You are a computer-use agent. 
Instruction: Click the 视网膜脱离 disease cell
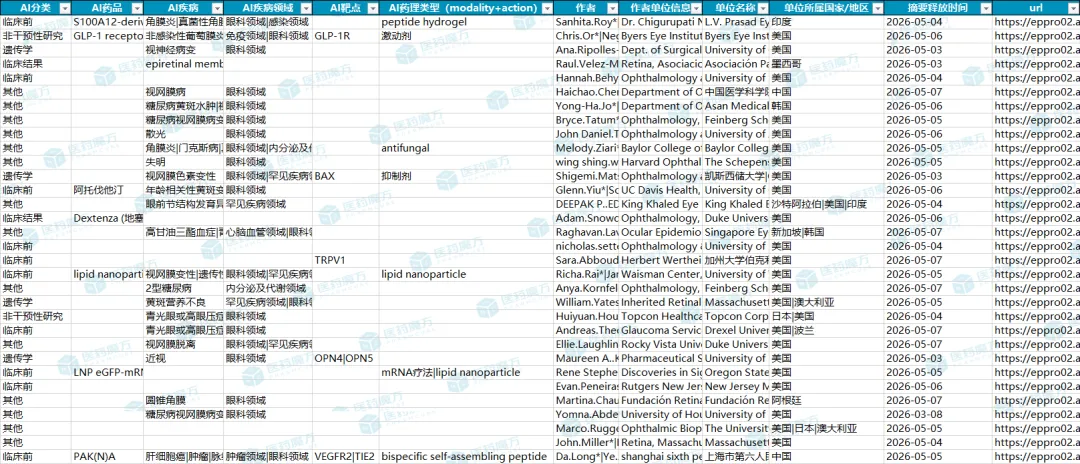(184, 344)
